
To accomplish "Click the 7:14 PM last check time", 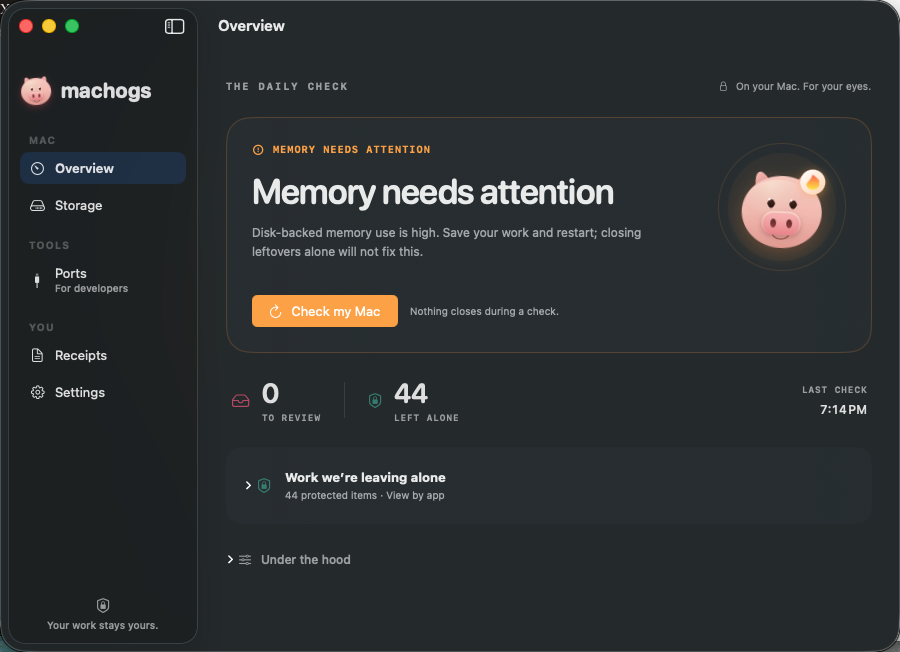I will click(x=843, y=410).
